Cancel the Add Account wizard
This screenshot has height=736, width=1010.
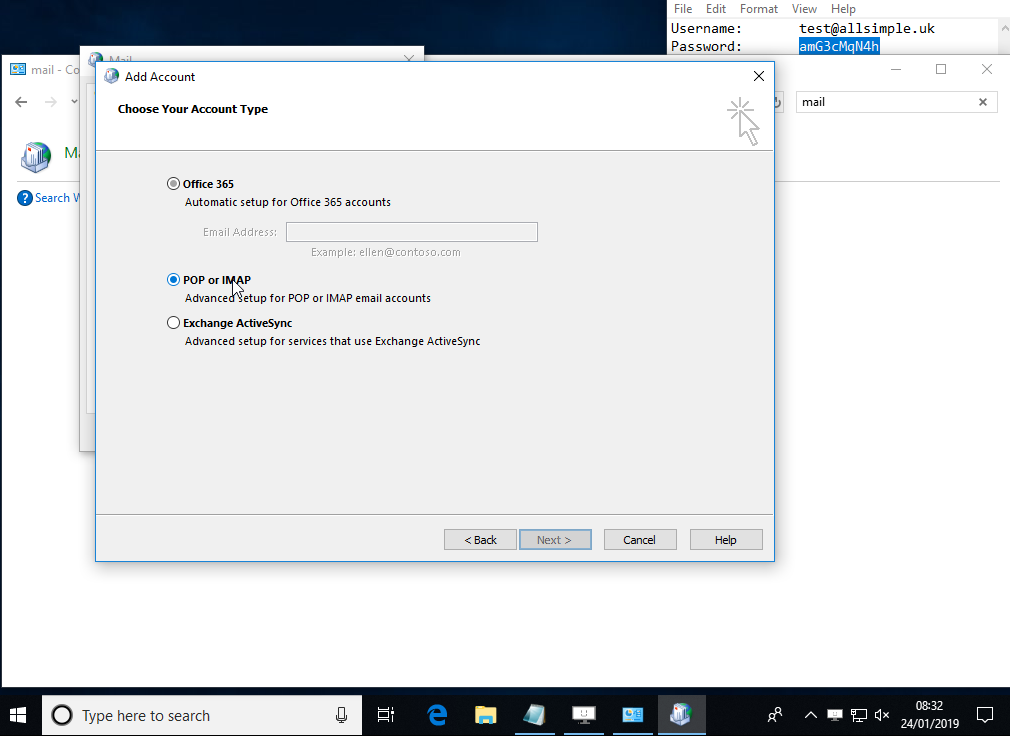[x=639, y=540]
